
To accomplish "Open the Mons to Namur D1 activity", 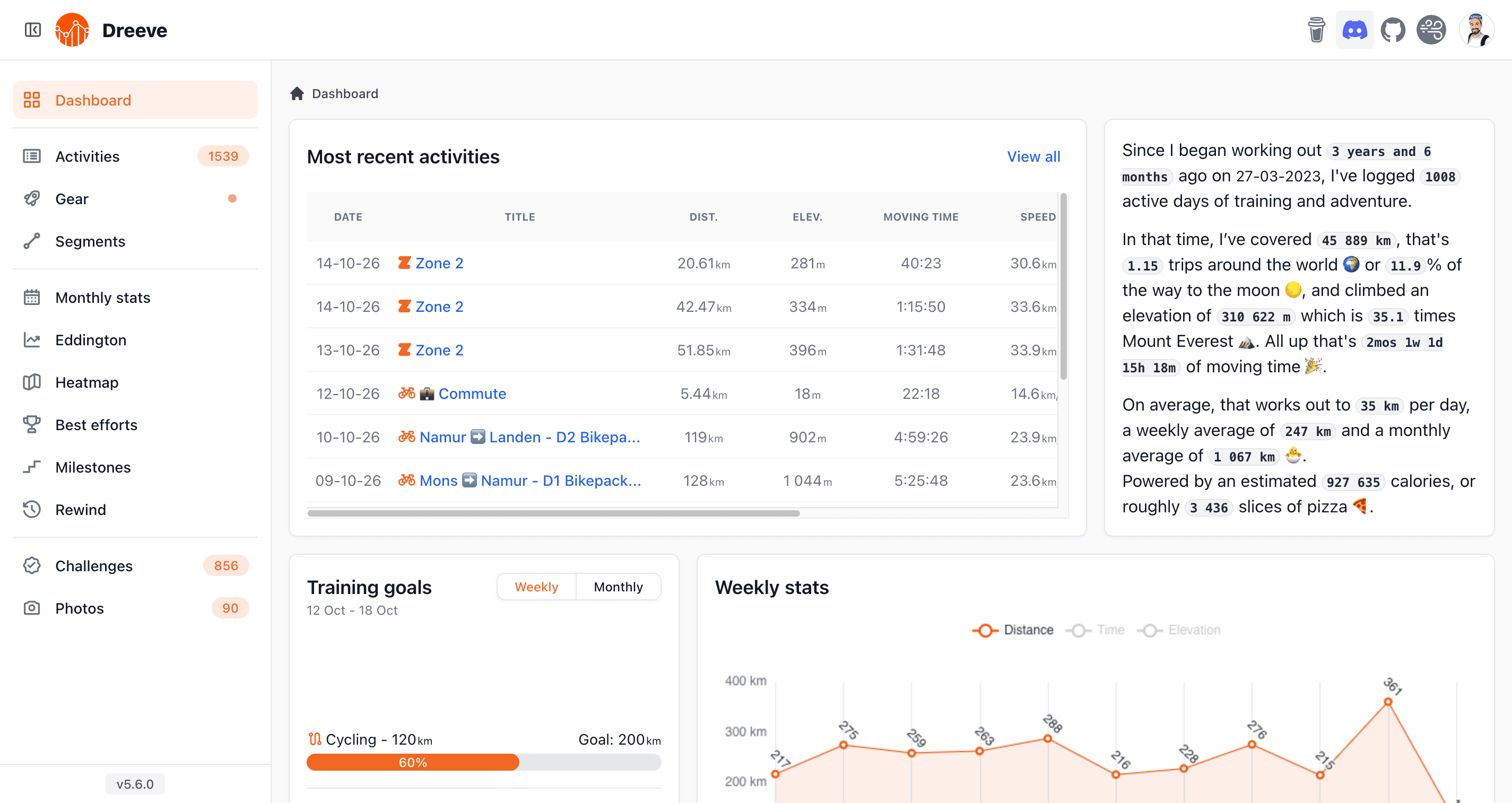I will (530, 480).
